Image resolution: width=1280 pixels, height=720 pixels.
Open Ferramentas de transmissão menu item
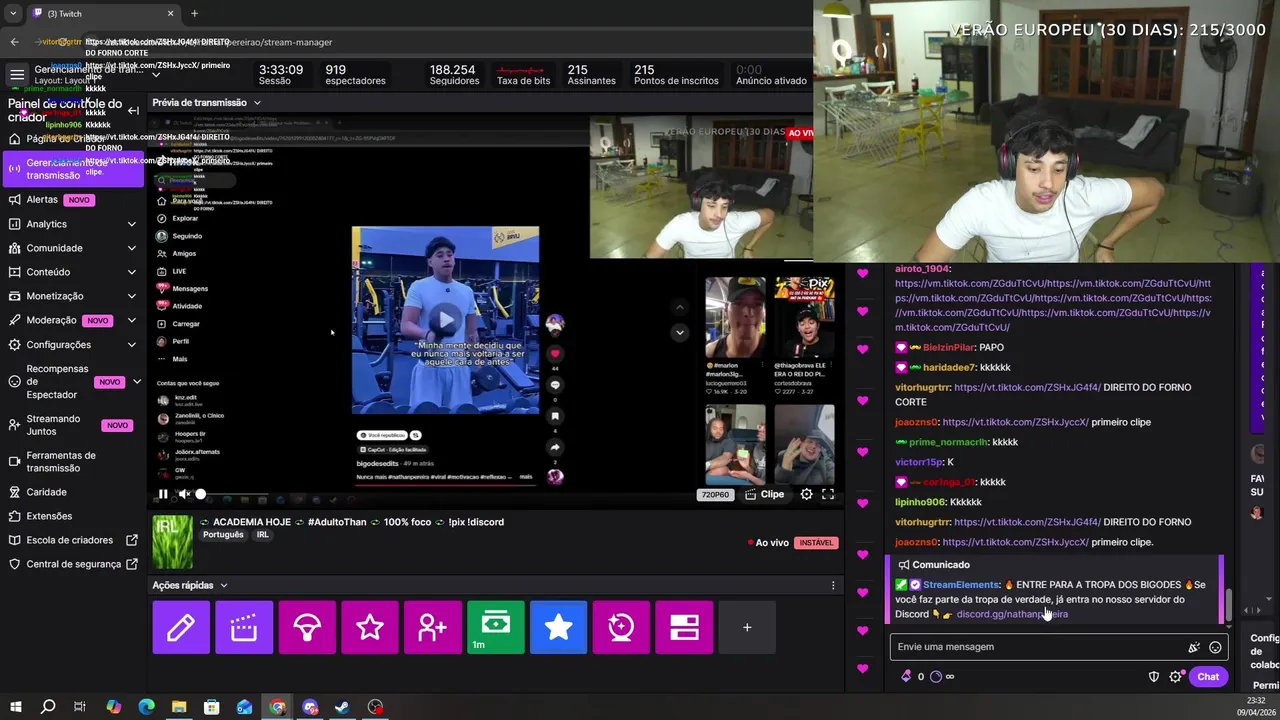pos(72,462)
